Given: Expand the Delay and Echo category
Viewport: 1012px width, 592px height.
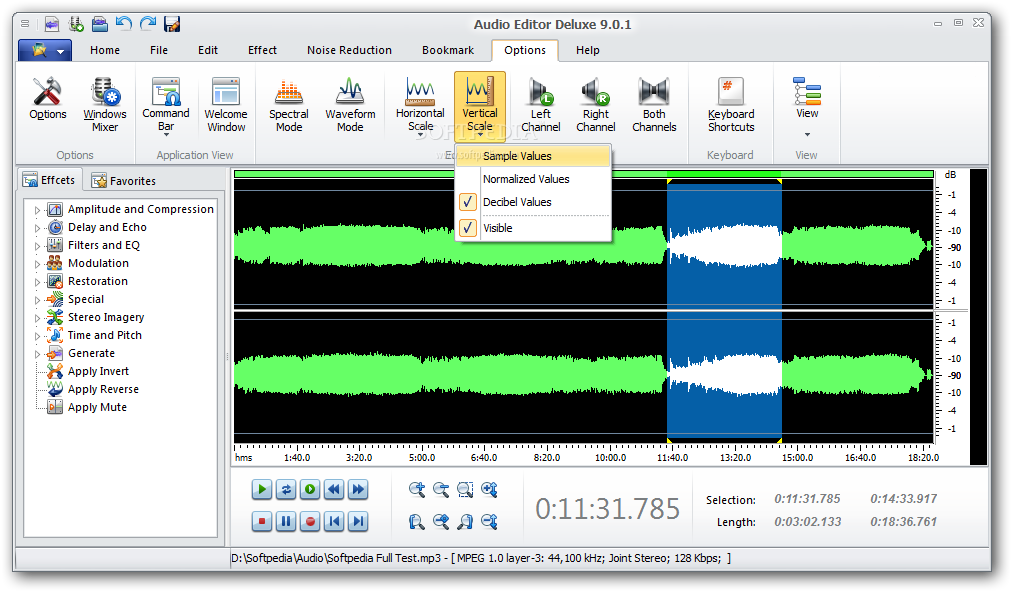Looking at the screenshot, I should coord(37,228).
